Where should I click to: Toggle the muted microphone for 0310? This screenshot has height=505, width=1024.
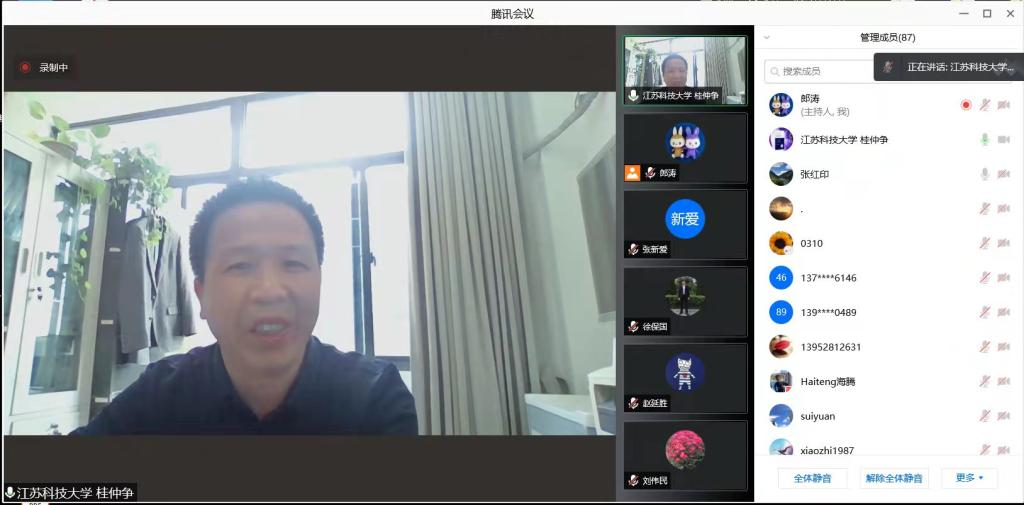click(984, 243)
